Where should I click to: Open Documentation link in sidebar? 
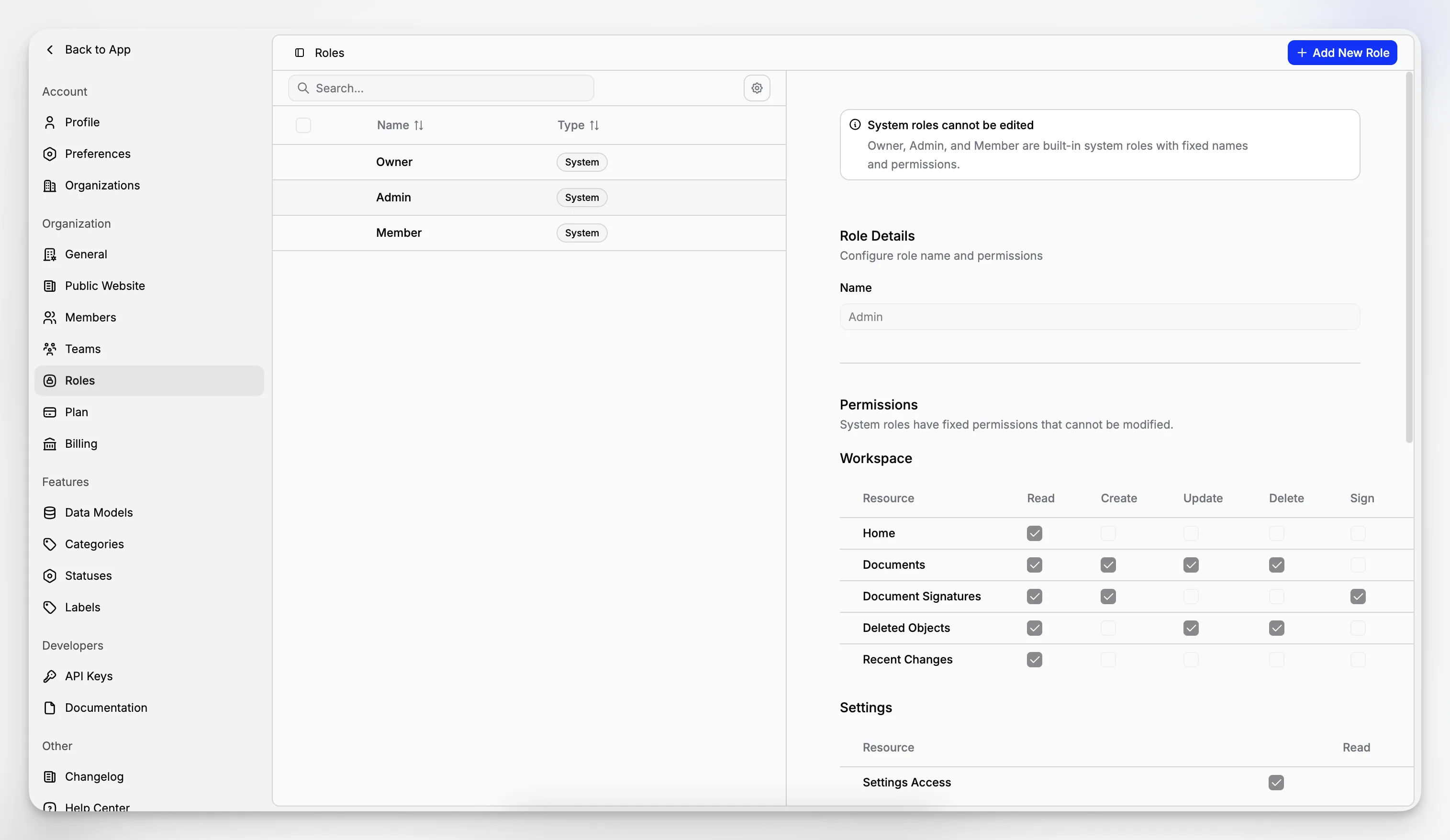click(x=149, y=708)
